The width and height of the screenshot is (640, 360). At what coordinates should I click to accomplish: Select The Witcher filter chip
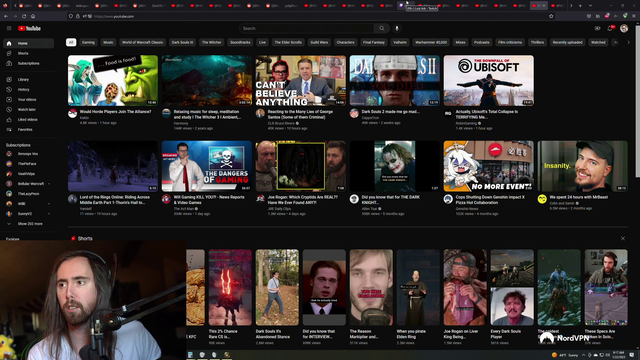tap(212, 42)
